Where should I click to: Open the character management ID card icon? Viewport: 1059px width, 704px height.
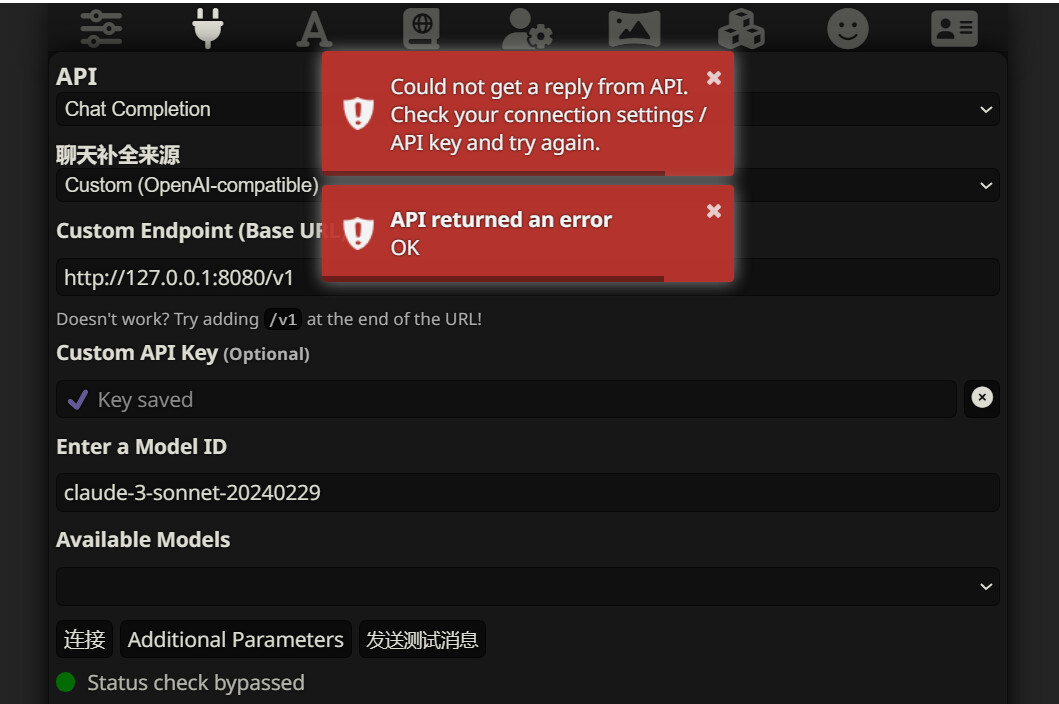coord(954,29)
